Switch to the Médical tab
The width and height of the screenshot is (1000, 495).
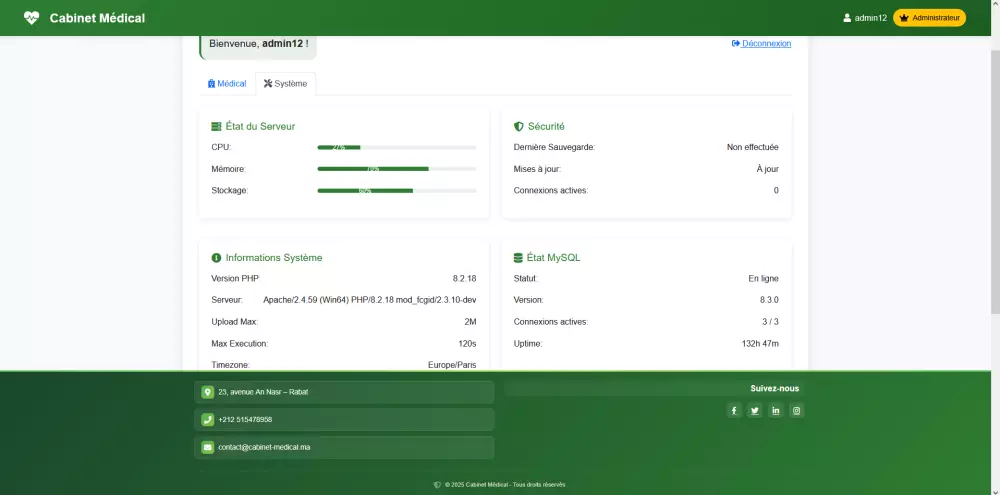coord(227,84)
